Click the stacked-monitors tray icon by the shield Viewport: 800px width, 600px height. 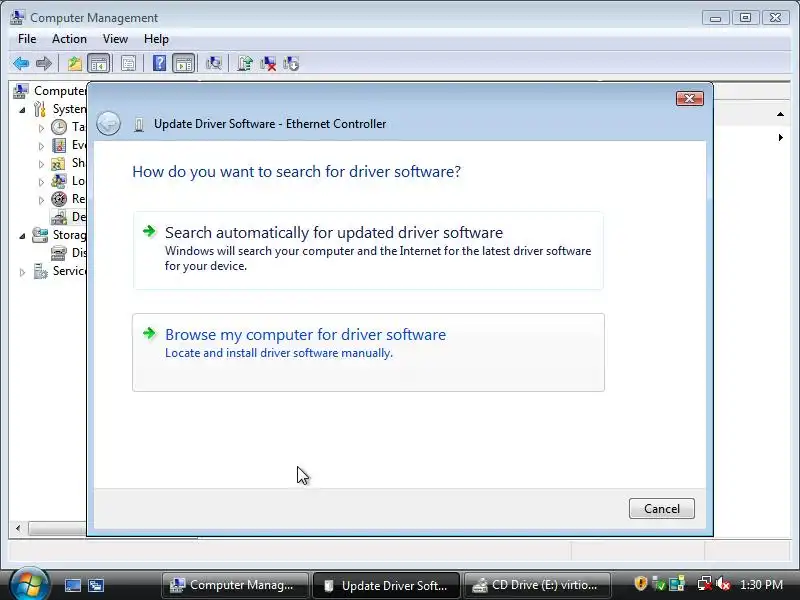[x=677, y=584]
